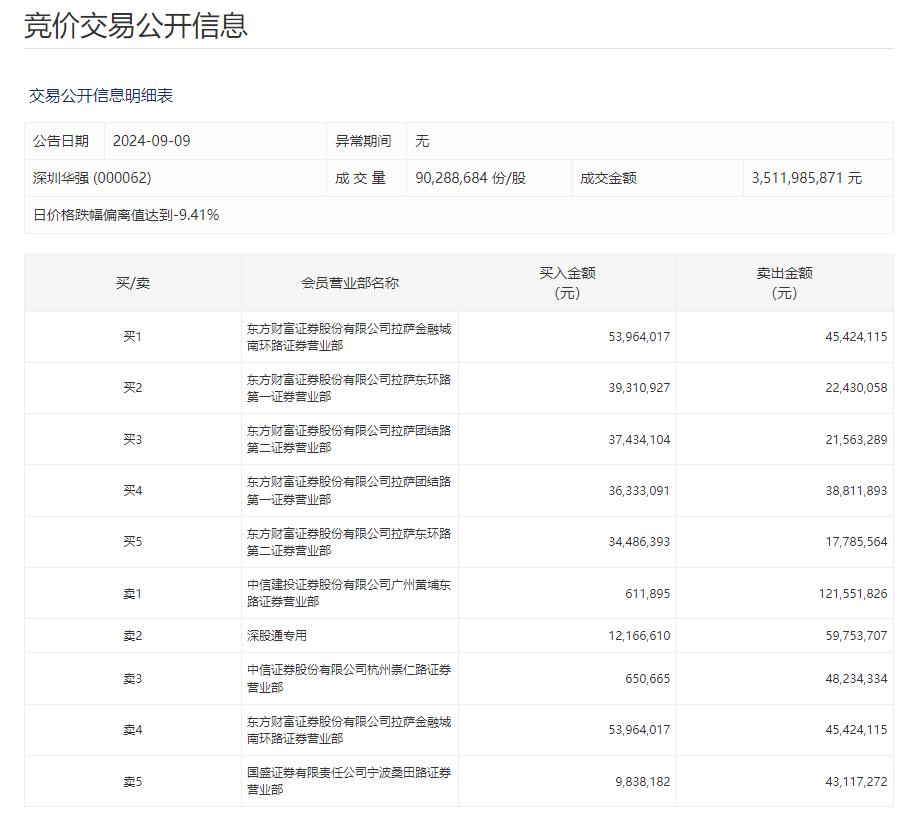Select the 买2 row label
This screenshot has height=826, width=911.
[132, 388]
